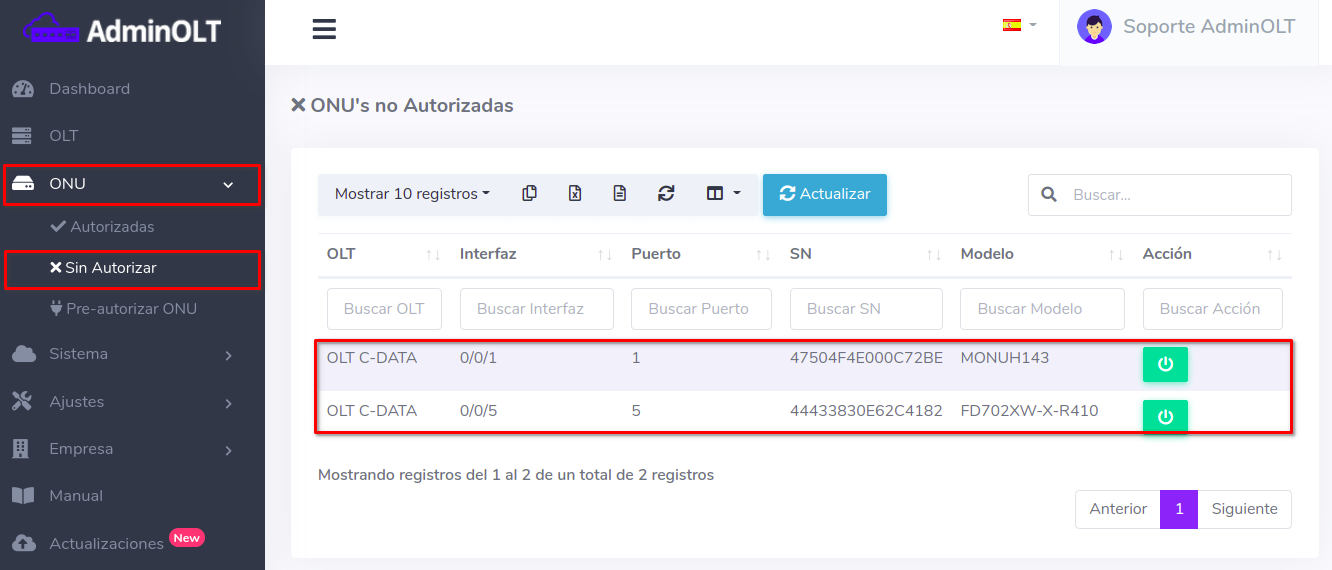Click the hamburger menu toggle icon

click(324, 29)
